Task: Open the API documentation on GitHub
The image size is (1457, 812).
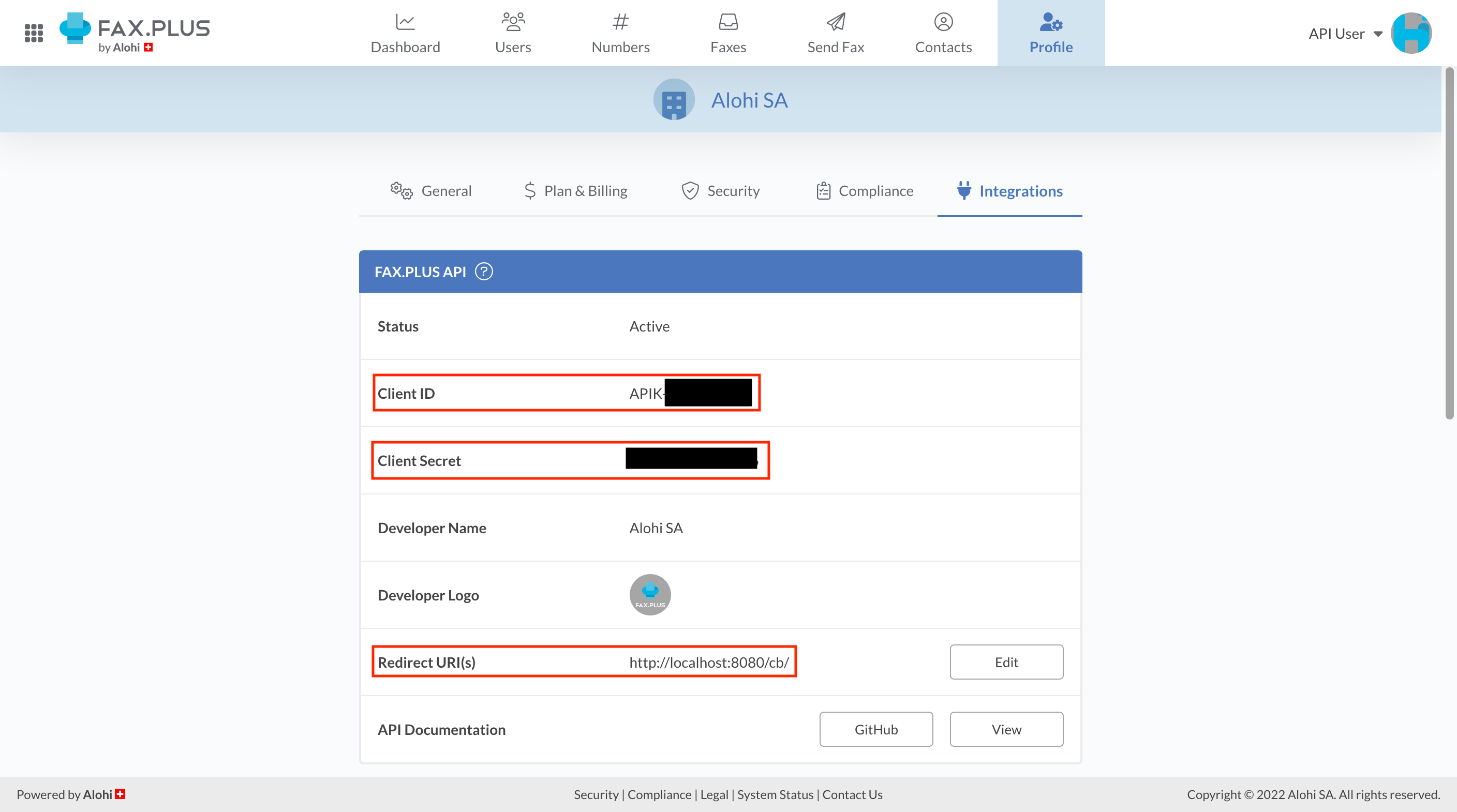Action: click(875, 729)
